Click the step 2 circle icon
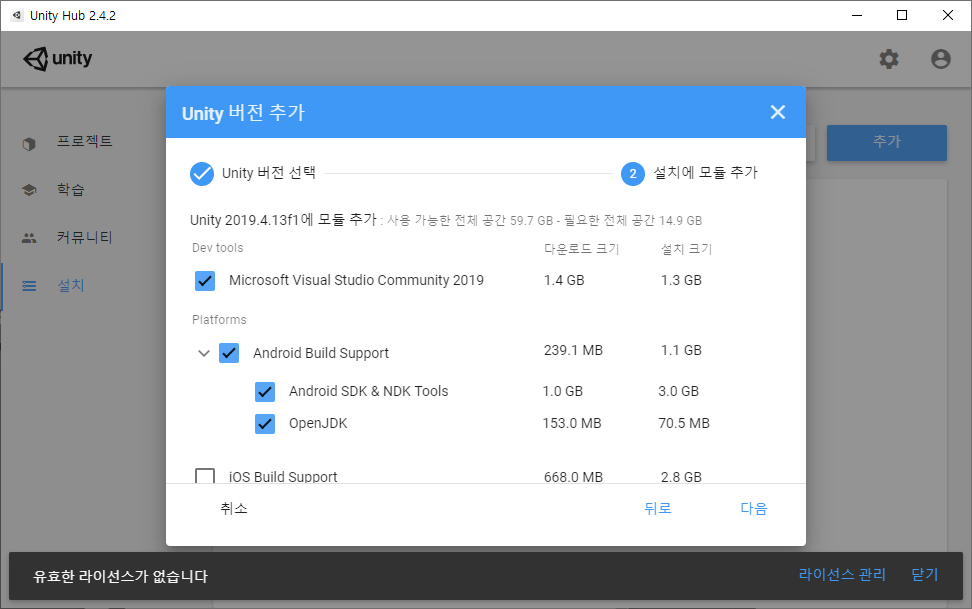The image size is (972, 609). click(632, 174)
